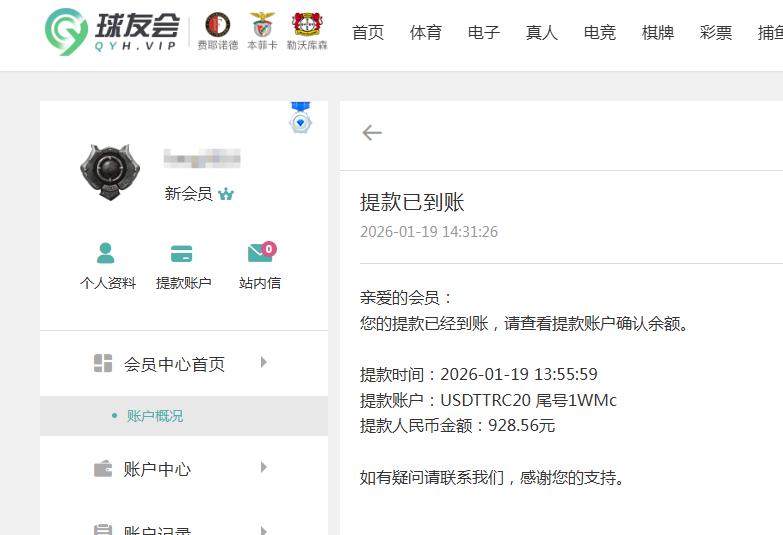Click the crown icon beside 新会员

(x=226, y=194)
